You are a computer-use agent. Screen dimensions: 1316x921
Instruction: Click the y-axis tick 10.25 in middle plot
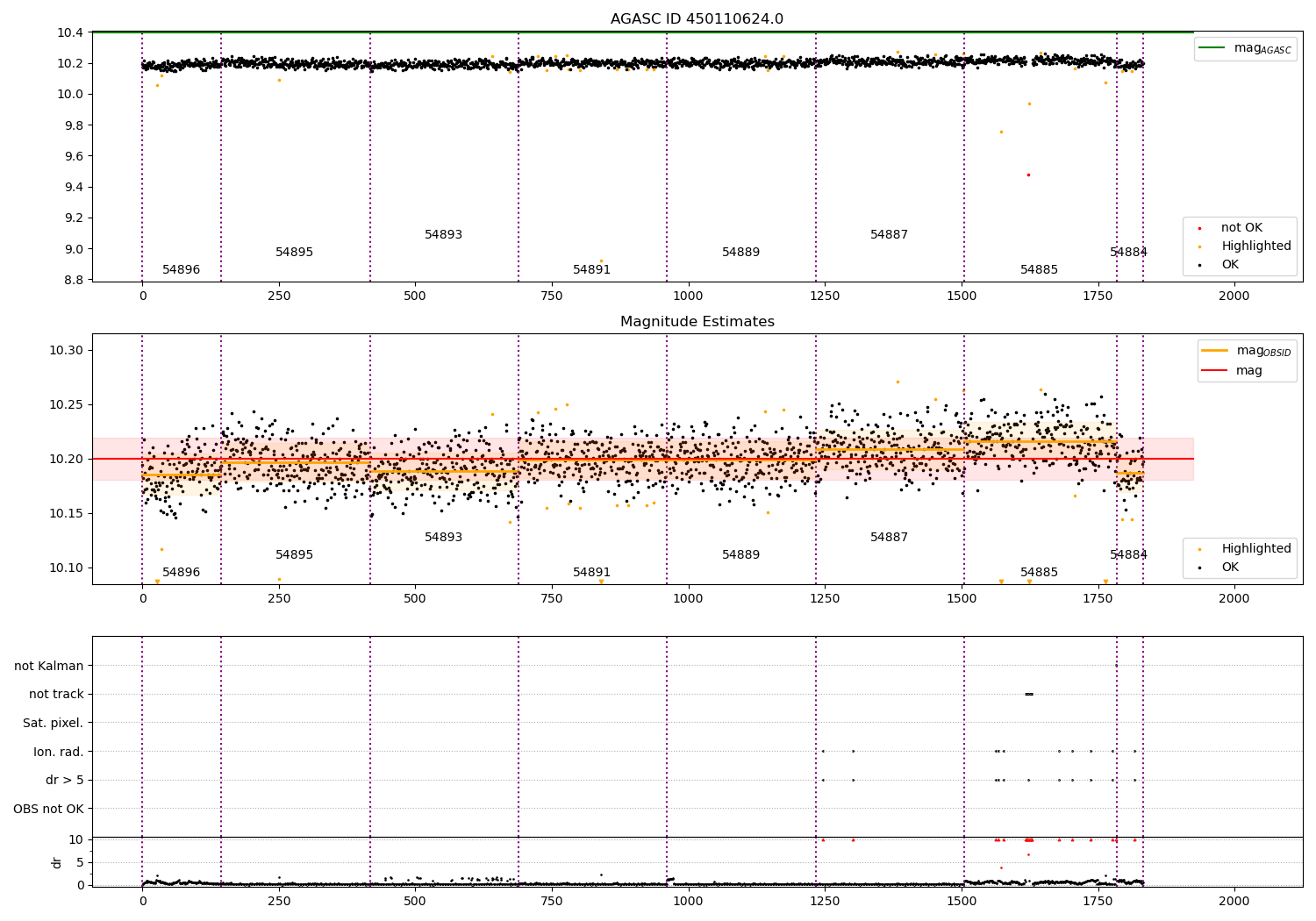pyautogui.click(x=67, y=405)
